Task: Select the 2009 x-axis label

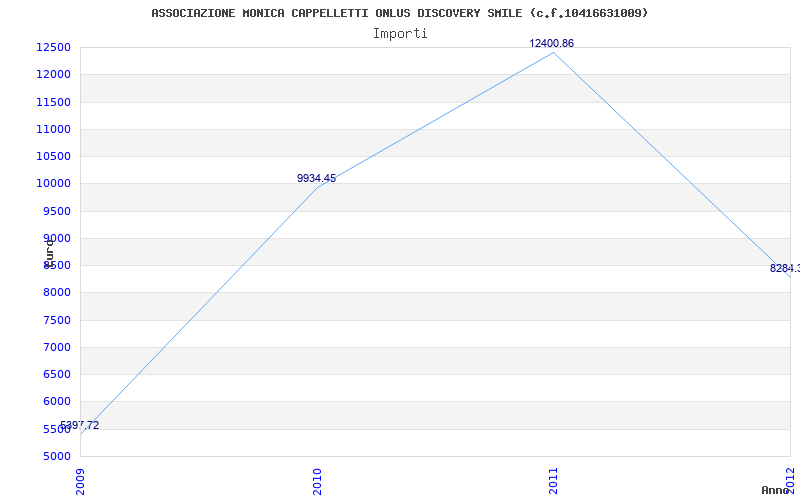Action: [81, 482]
